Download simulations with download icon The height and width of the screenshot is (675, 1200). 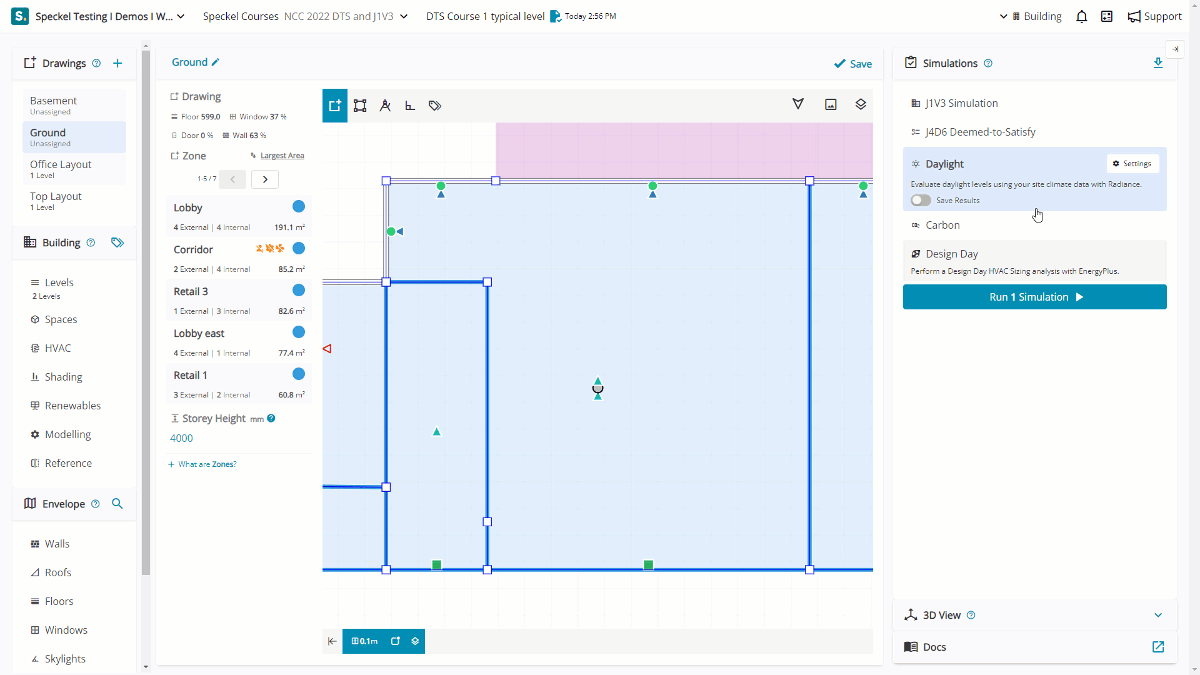pos(1158,63)
